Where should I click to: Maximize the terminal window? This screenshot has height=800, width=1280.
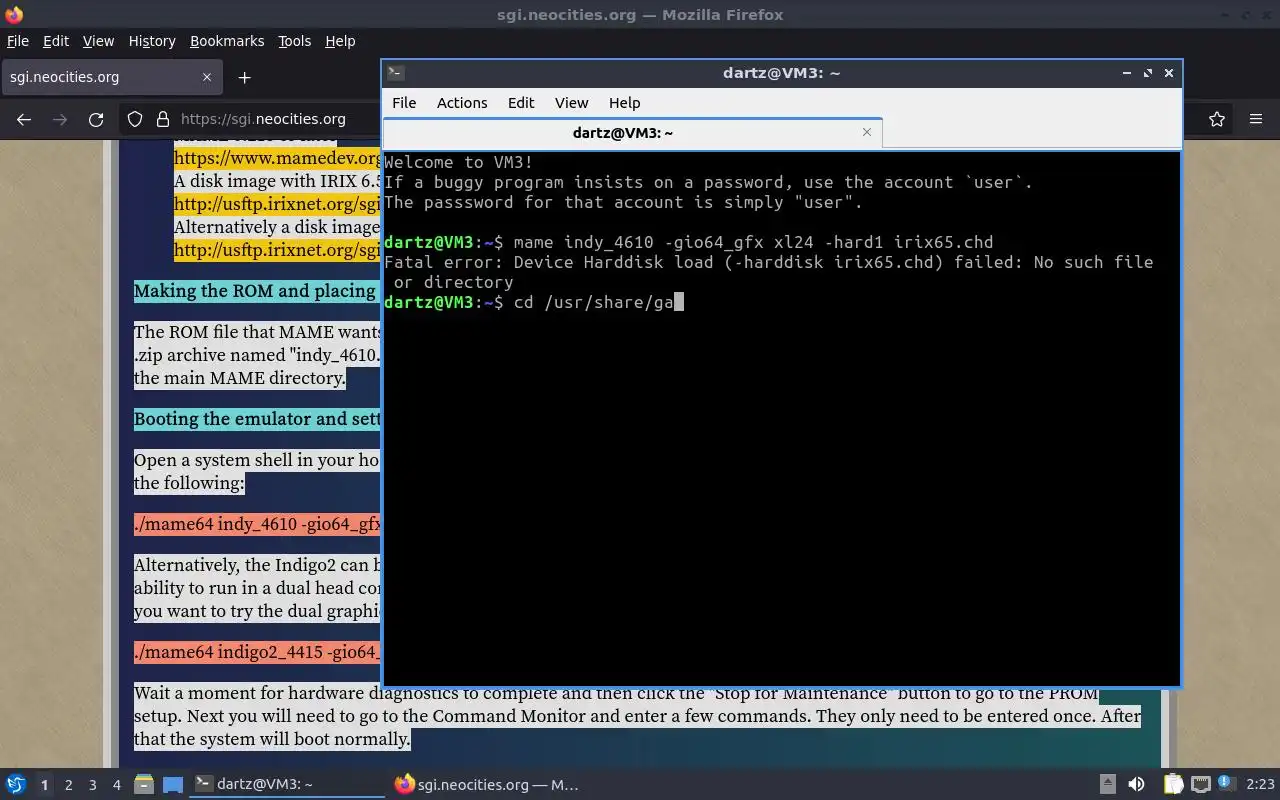pyautogui.click(x=1147, y=73)
